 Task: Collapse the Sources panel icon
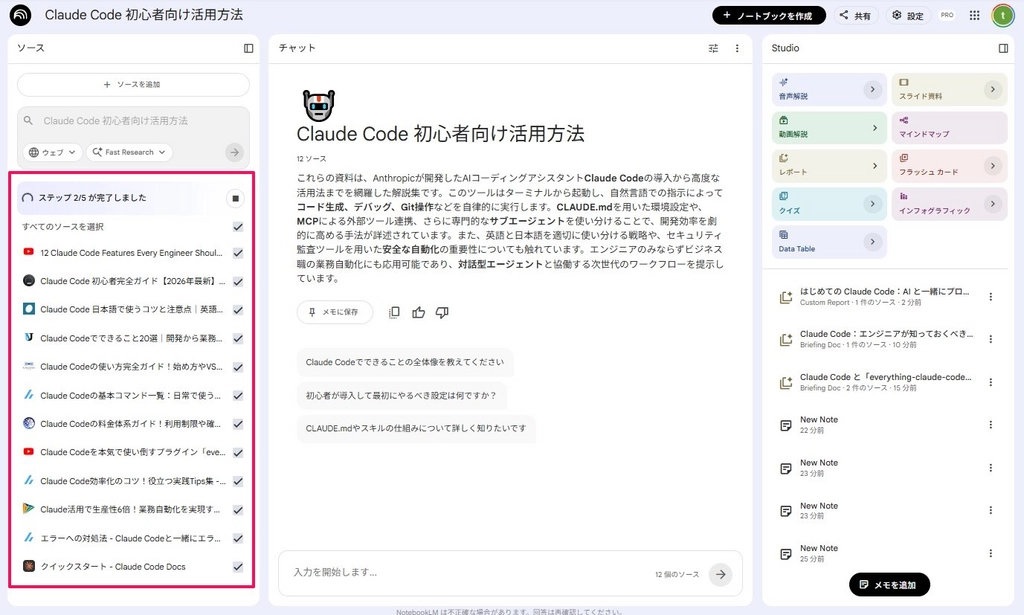point(248,48)
